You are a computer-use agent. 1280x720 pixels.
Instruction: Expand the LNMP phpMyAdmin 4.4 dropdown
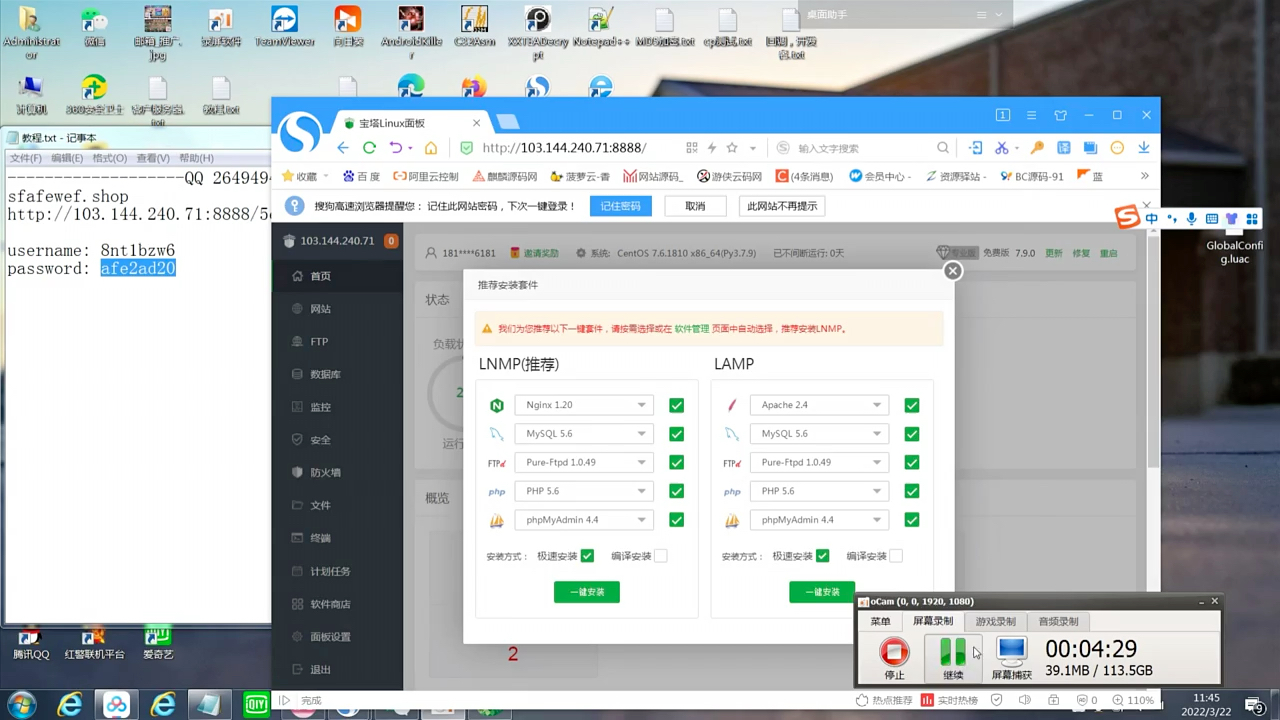click(x=584, y=520)
